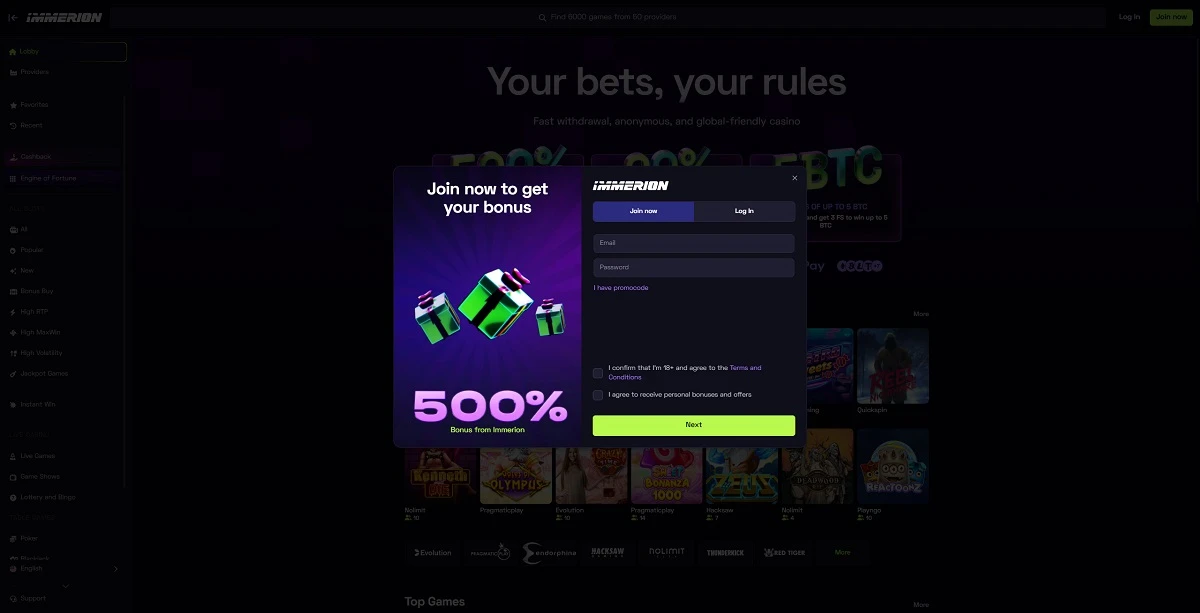1200x613 pixels.
Task: Close the registration popup
Action: [x=795, y=178]
